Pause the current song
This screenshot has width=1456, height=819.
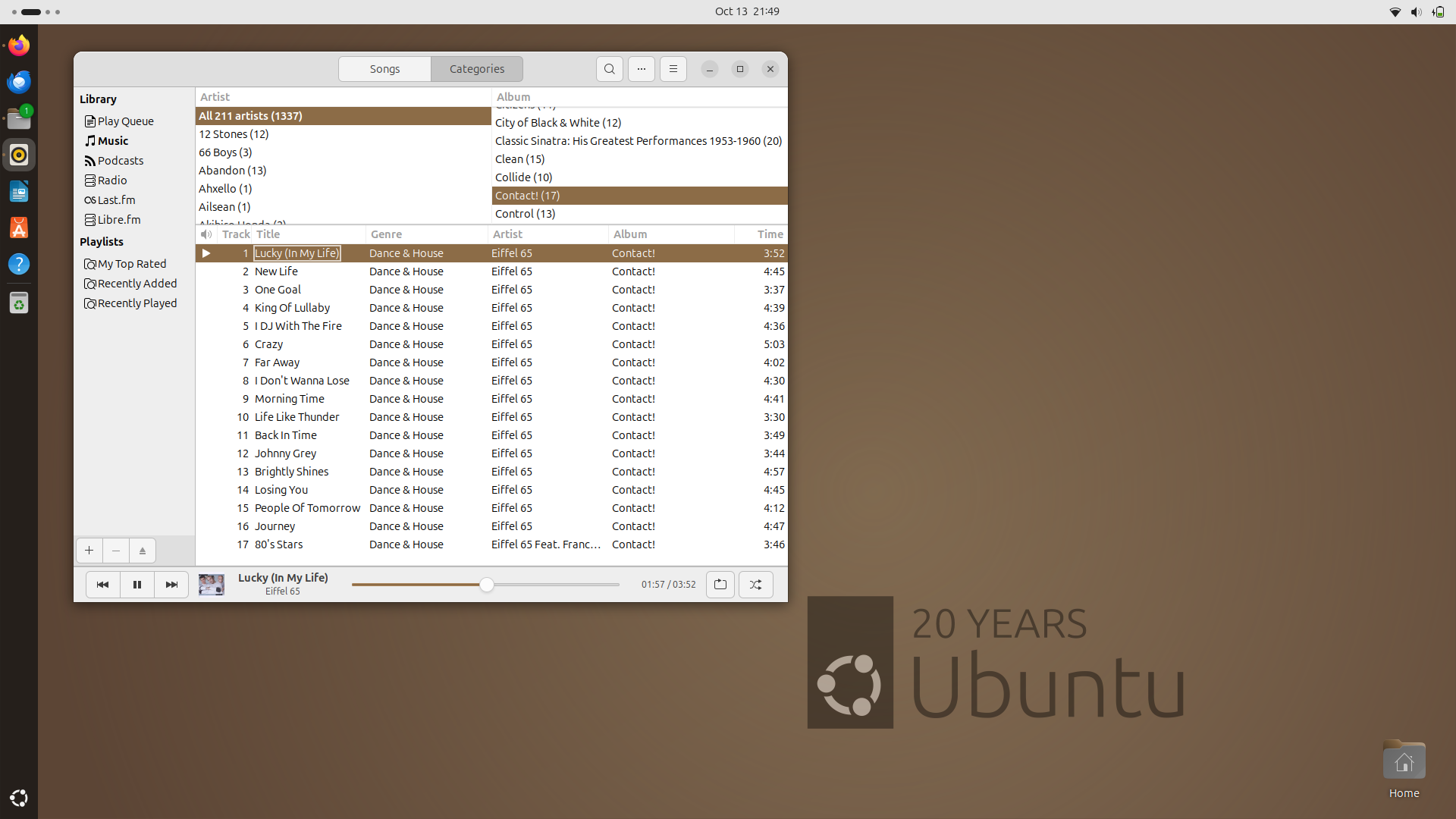(x=137, y=585)
